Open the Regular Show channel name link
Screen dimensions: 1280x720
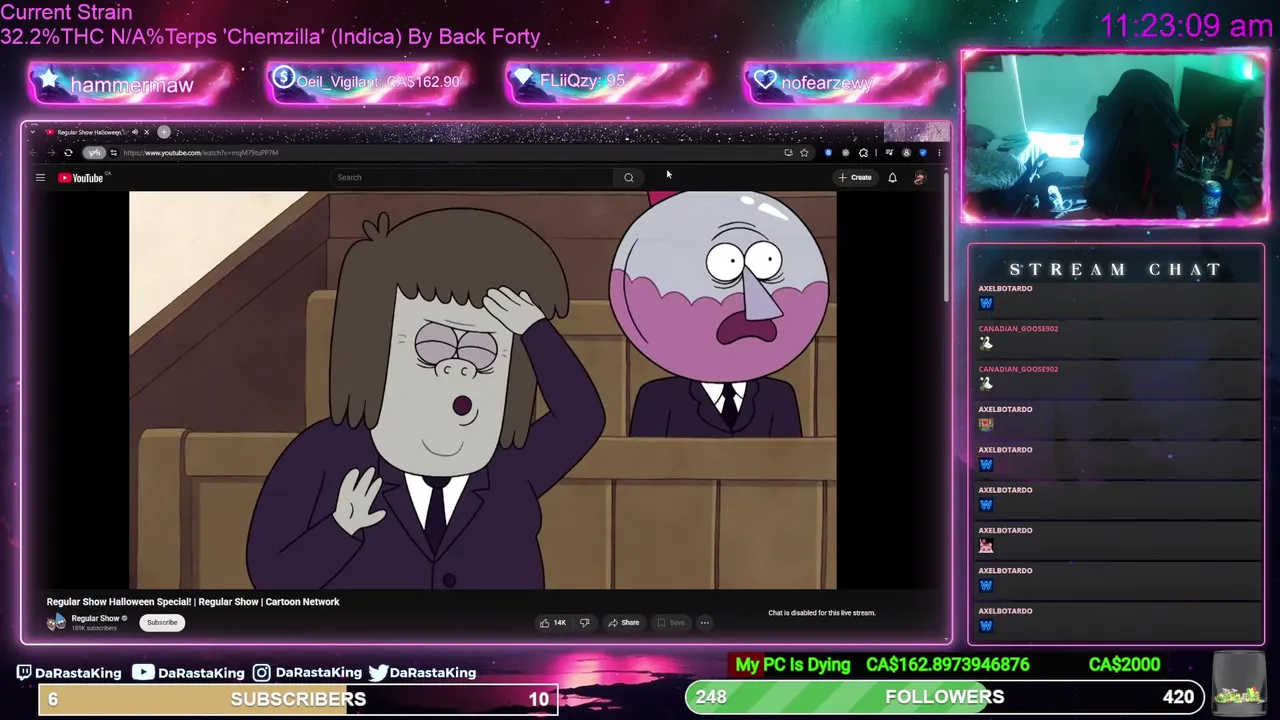pyautogui.click(x=95, y=618)
